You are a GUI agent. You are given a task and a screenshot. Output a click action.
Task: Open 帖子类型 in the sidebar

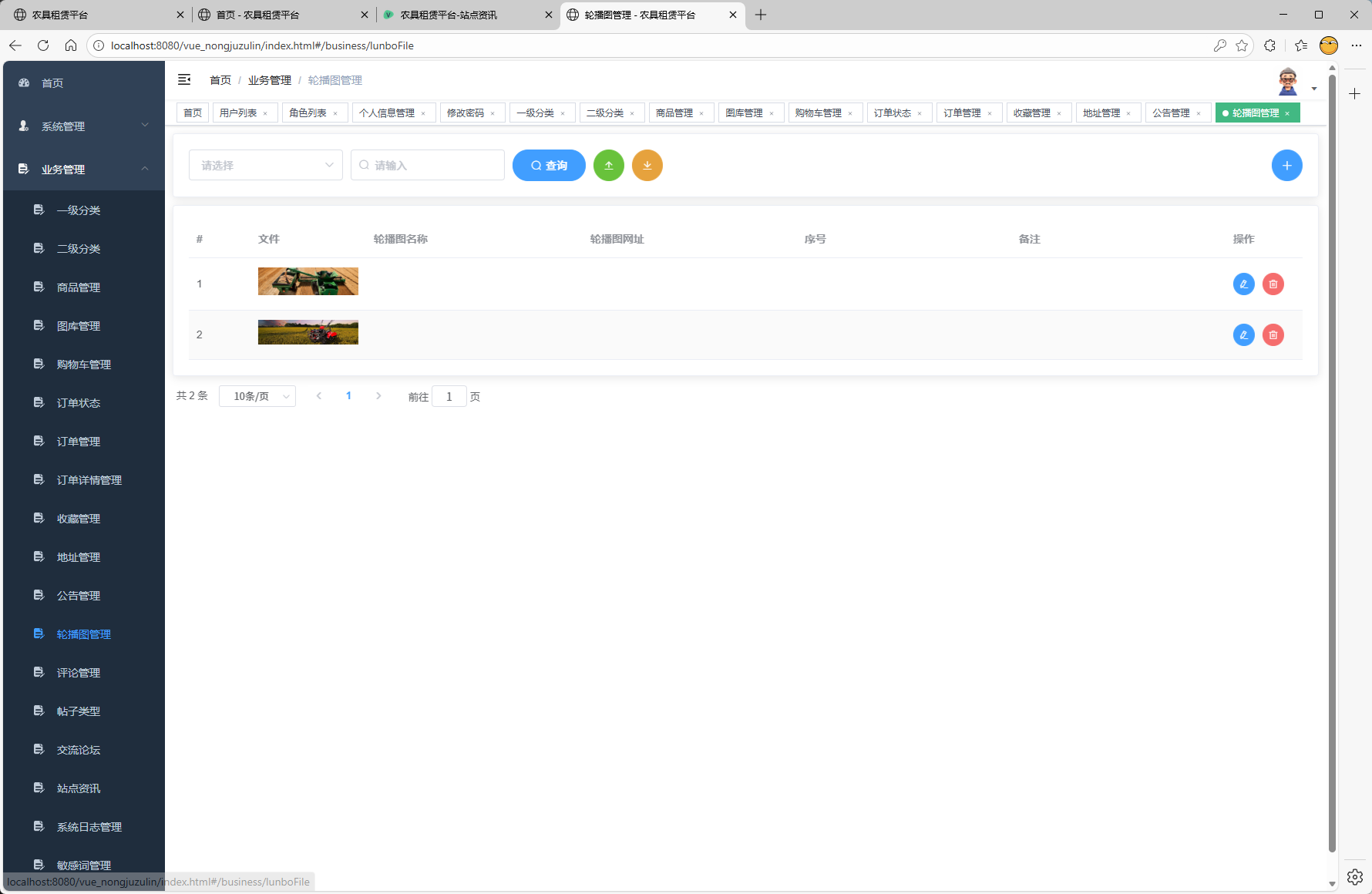pos(84,711)
